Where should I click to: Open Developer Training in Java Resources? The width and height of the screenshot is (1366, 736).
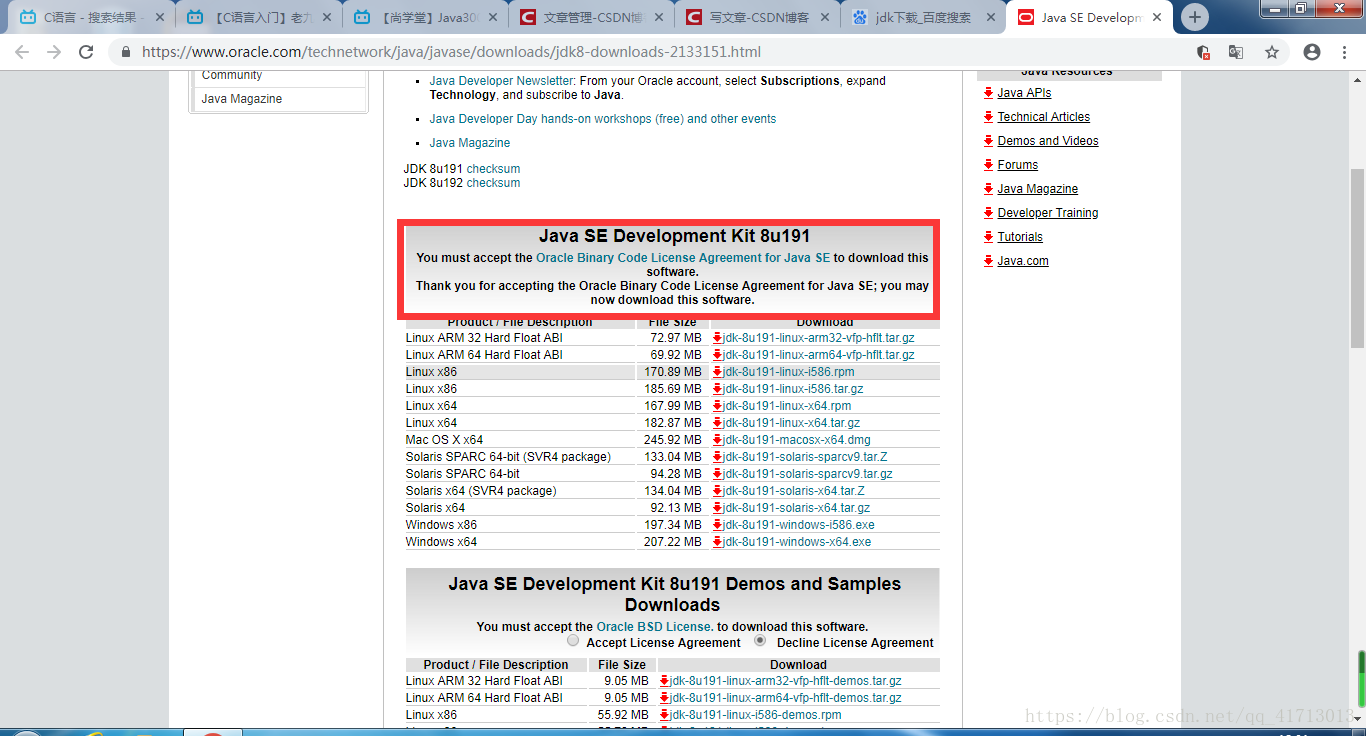(x=1048, y=213)
